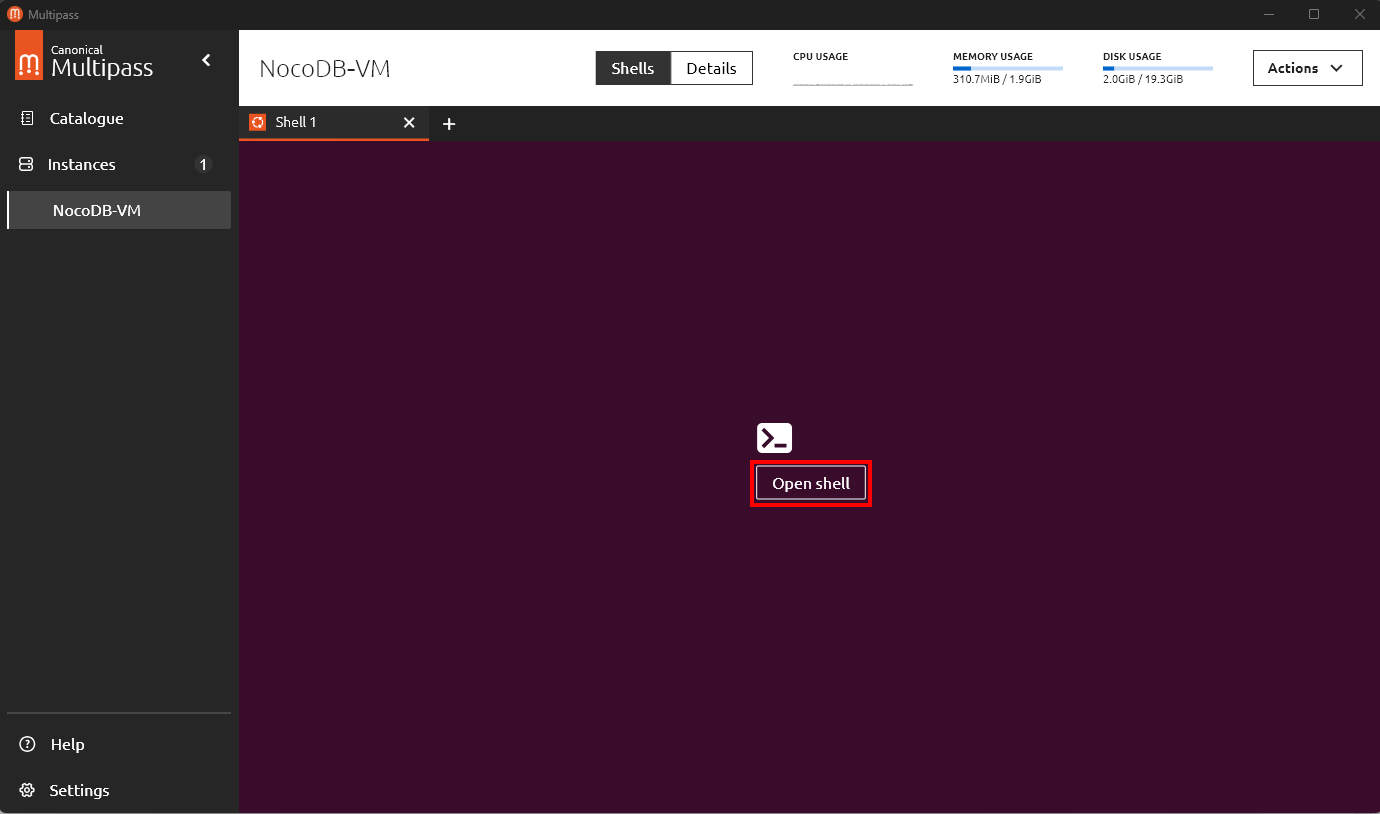This screenshot has width=1380, height=814.
Task: Collapse the sidebar using the chevron arrow
Action: 206,60
